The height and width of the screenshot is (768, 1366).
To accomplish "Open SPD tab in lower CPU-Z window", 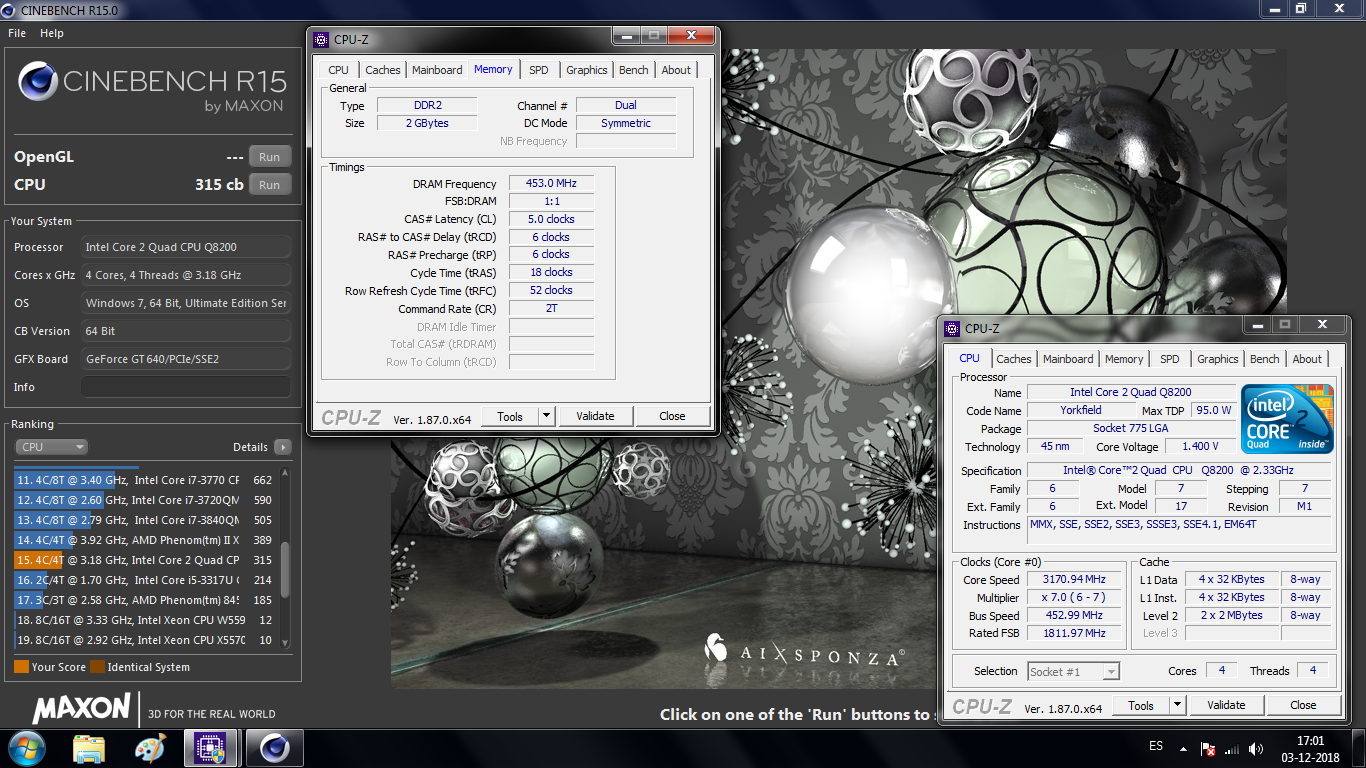I will tap(1170, 359).
